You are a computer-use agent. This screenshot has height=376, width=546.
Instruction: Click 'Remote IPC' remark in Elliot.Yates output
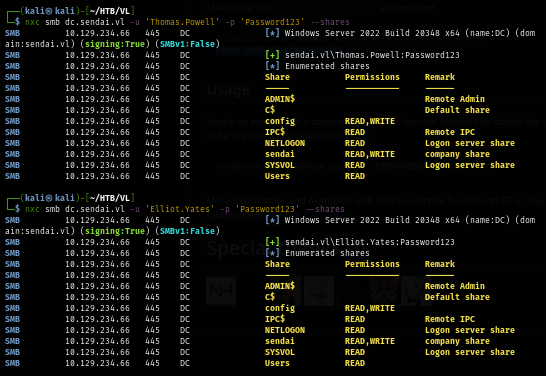pyautogui.click(x=450, y=319)
